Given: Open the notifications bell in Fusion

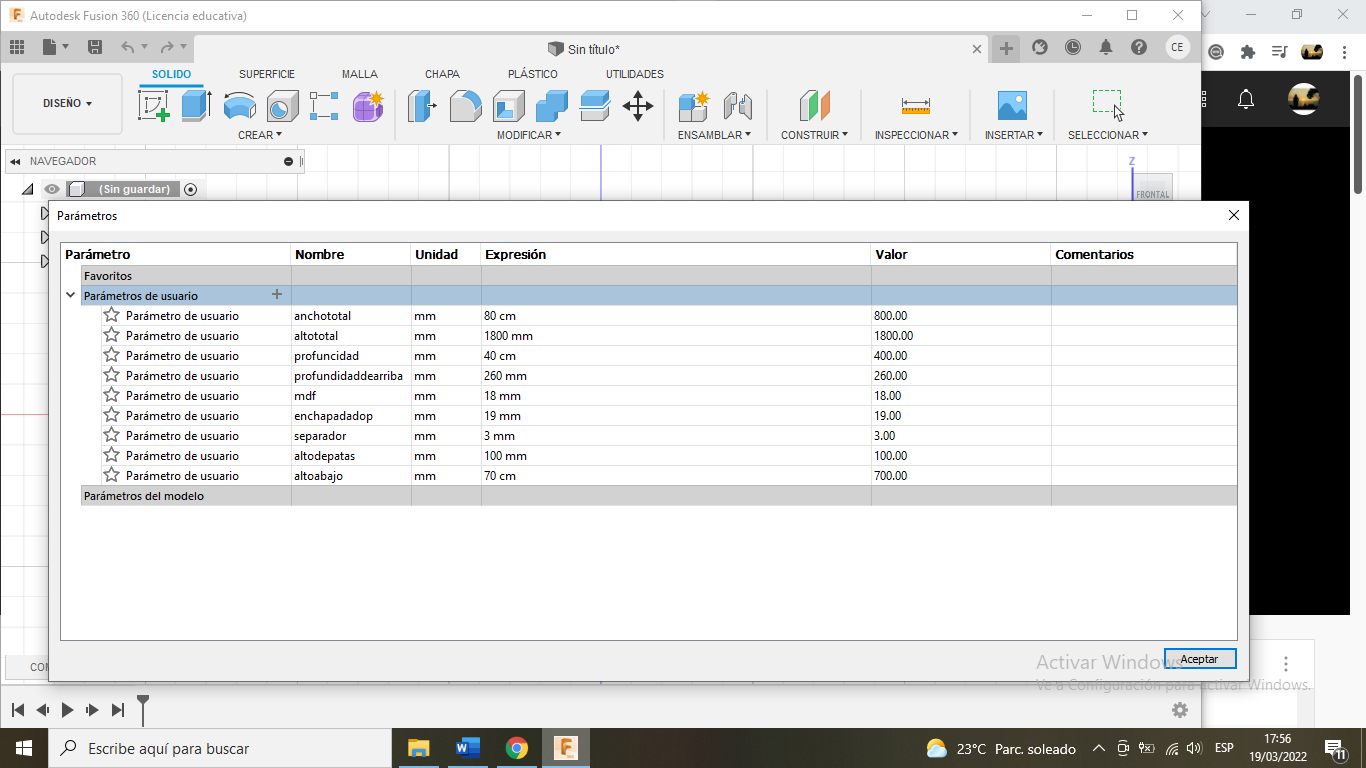Looking at the screenshot, I should [1106, 47].
